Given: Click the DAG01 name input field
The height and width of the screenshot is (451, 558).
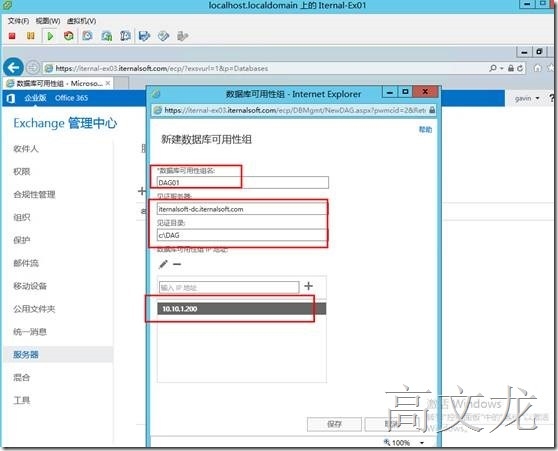Looking at the screenshot, I should [x=243, y=182].
